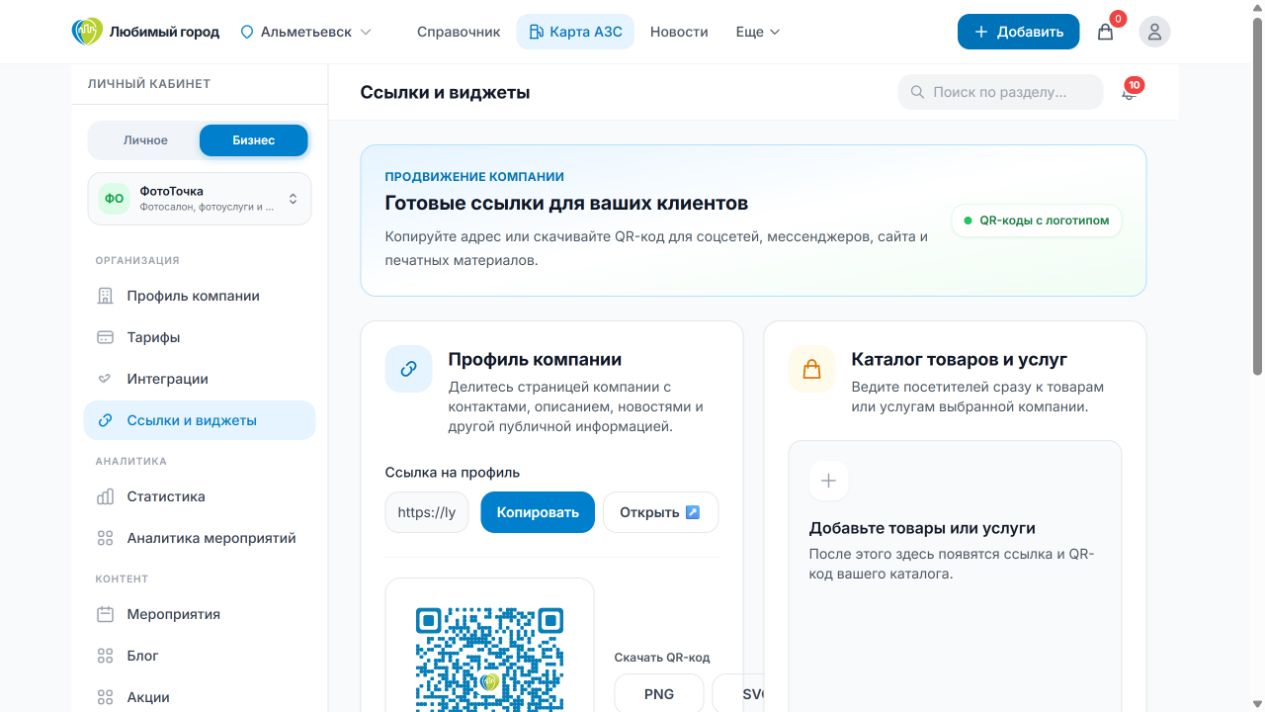The image size is (1265, 712).
Task: Click the QR-коды с логотипом badge
Action: [1036, 221]
